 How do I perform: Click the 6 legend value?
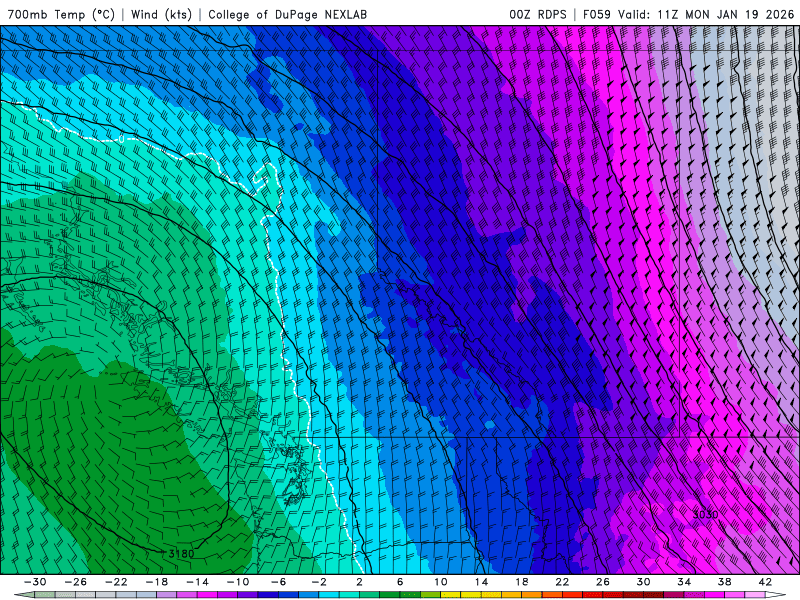coord(399,582)
